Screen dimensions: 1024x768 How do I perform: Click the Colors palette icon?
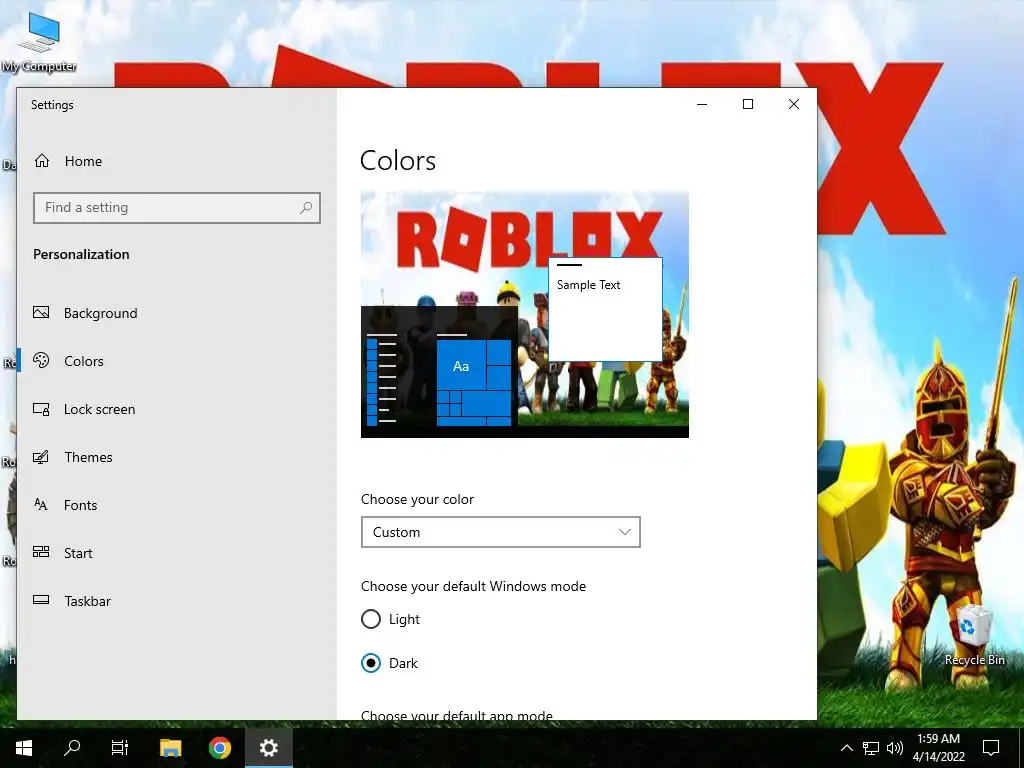41,360
